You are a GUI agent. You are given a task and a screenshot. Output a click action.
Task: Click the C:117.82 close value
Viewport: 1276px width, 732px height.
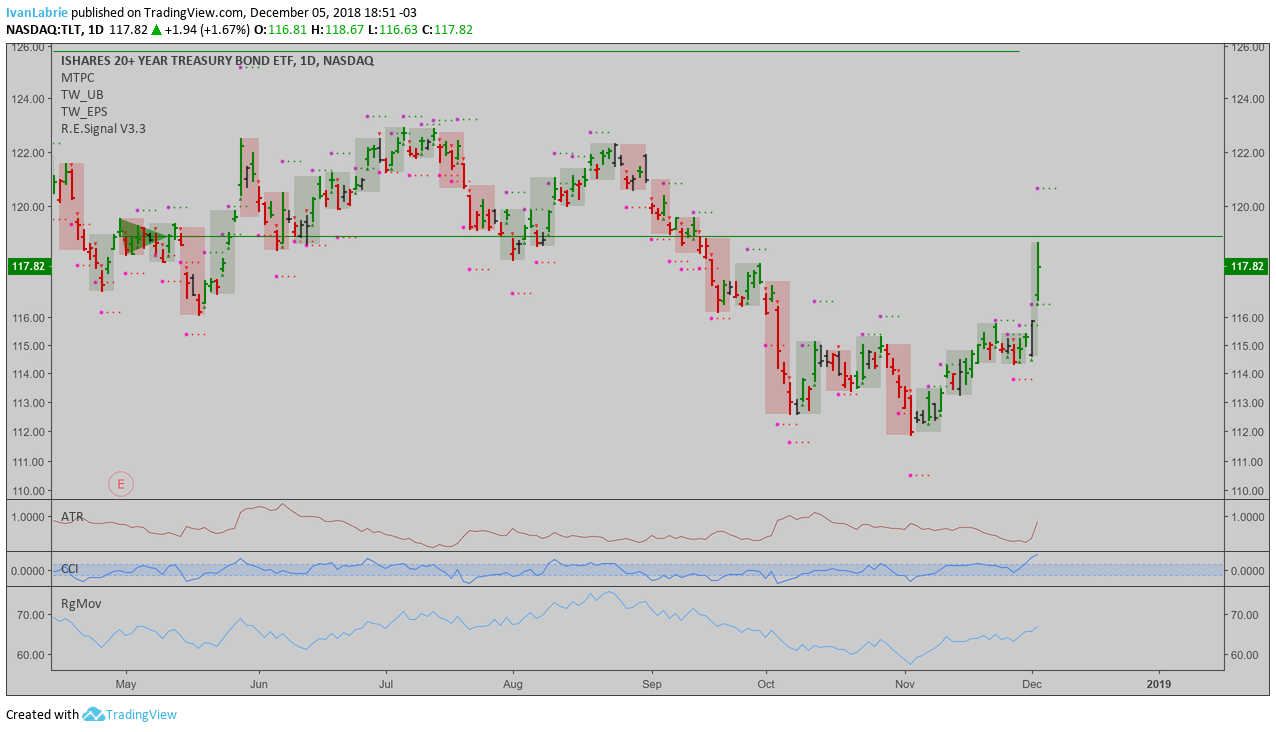point(447,30)
